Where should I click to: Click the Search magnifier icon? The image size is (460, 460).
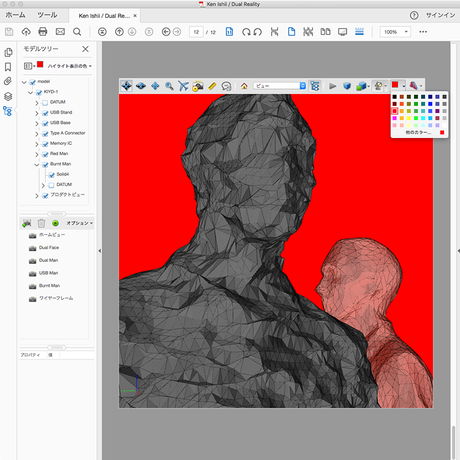77,32
